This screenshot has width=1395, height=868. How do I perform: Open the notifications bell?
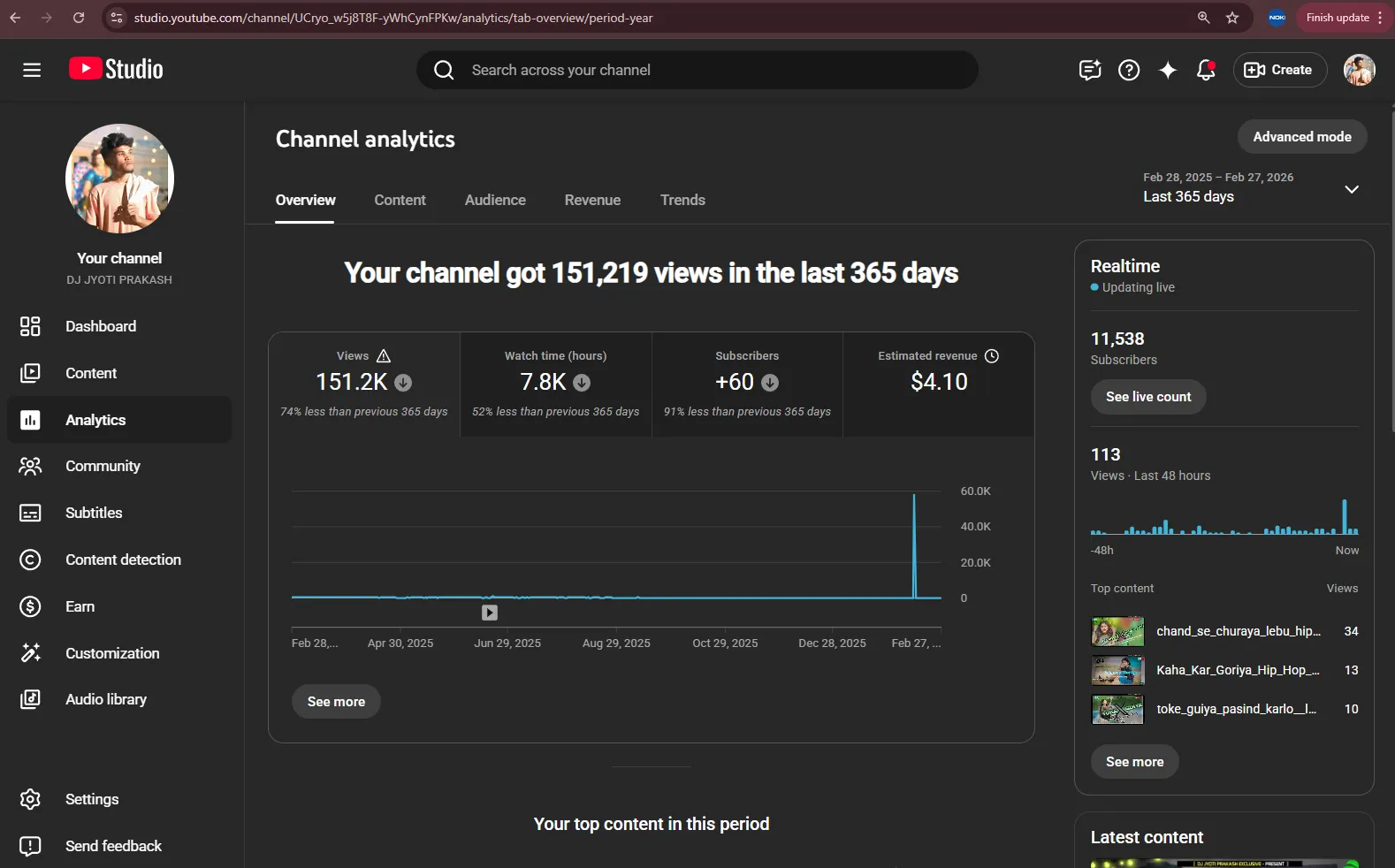[x=1206, y=70]
